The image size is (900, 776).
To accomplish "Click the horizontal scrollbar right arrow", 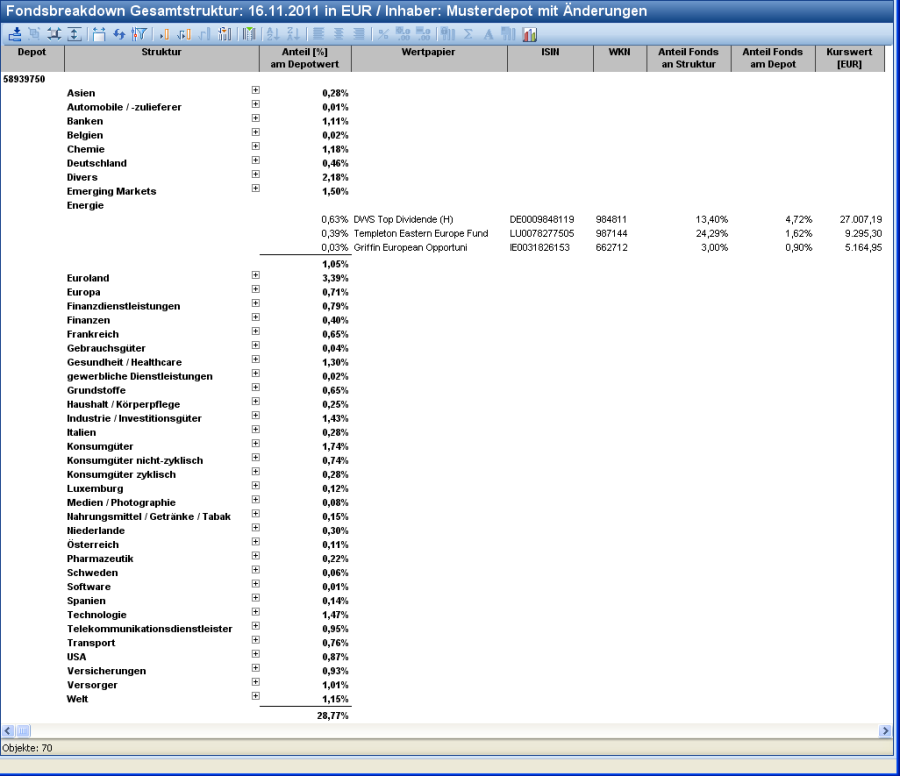I will coord(884,731).
